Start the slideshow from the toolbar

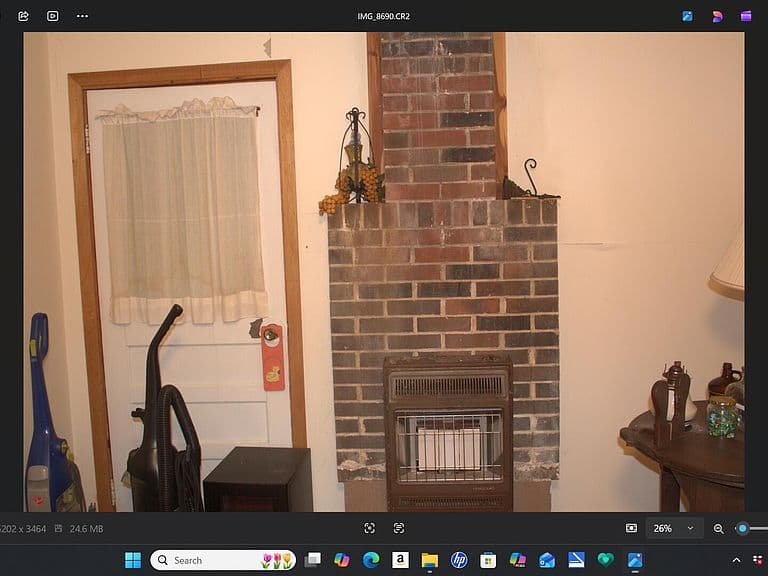[x=52, y=16]
